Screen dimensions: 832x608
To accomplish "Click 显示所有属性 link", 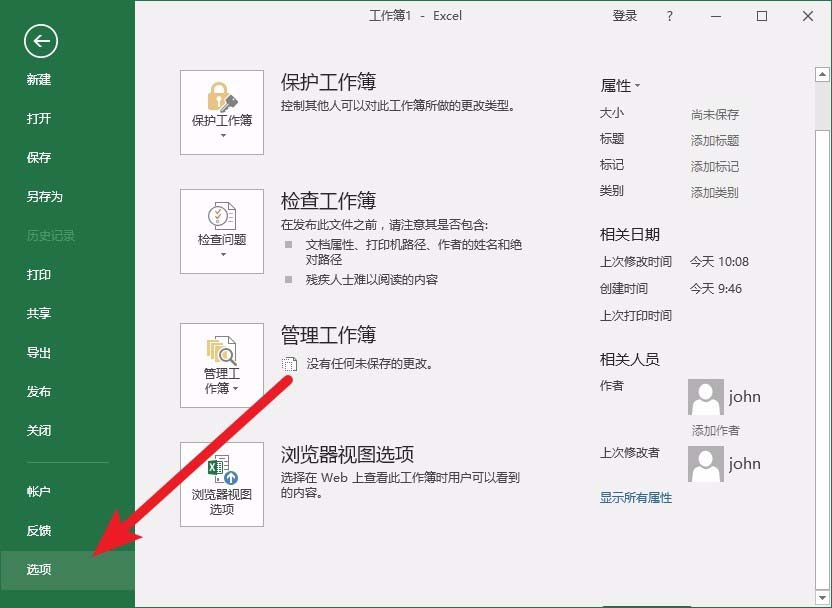I will (636, 498).
